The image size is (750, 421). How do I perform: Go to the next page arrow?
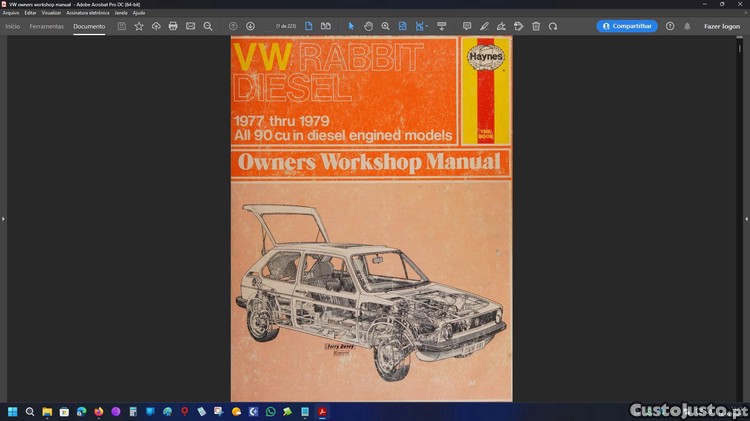[x=250, y=26]
